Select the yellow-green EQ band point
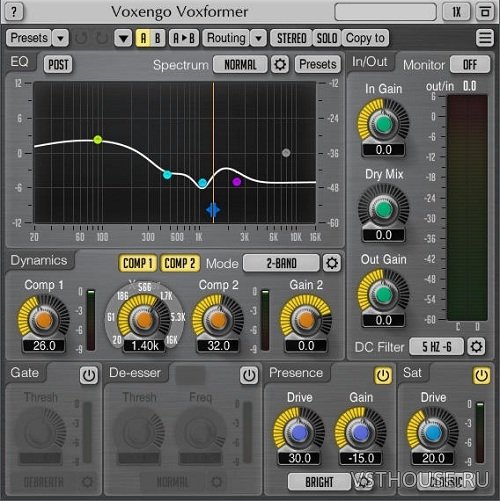 98,139
